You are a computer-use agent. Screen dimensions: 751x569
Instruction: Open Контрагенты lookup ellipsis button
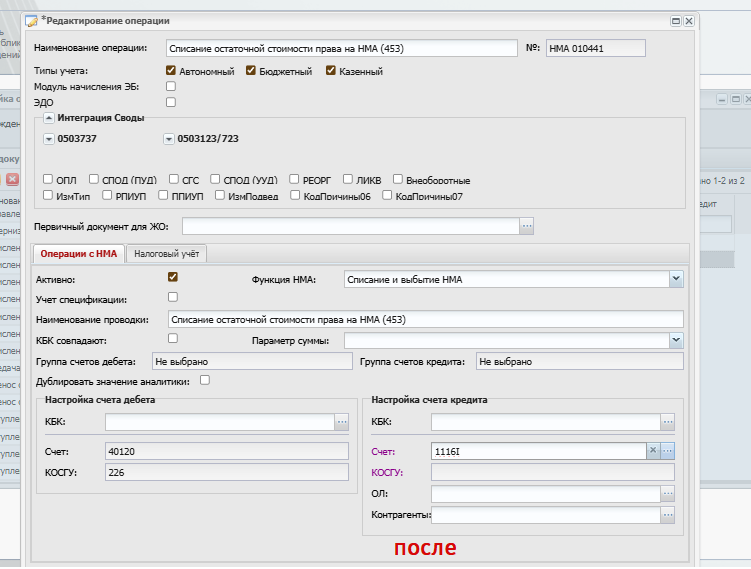coord(668,515)
